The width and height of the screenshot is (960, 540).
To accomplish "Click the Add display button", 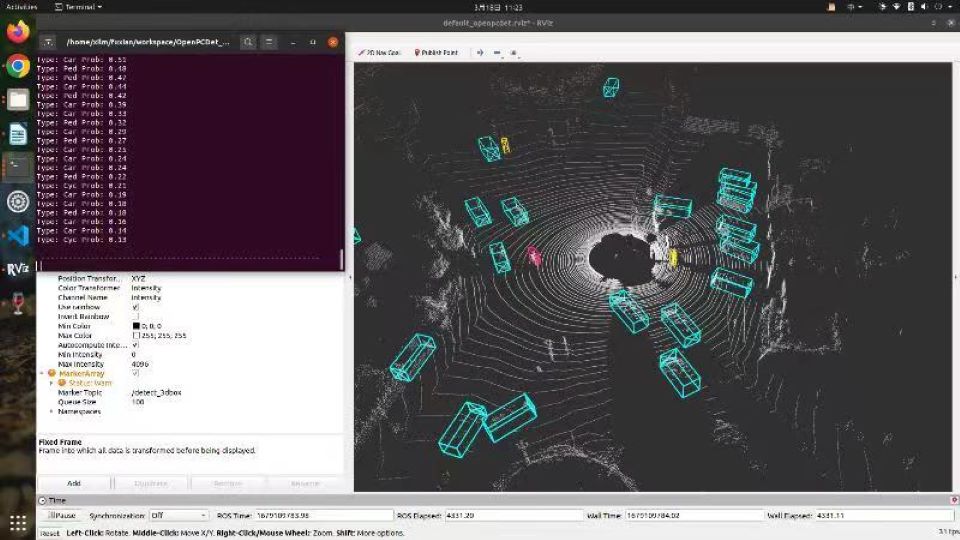I will pos(74,483).
